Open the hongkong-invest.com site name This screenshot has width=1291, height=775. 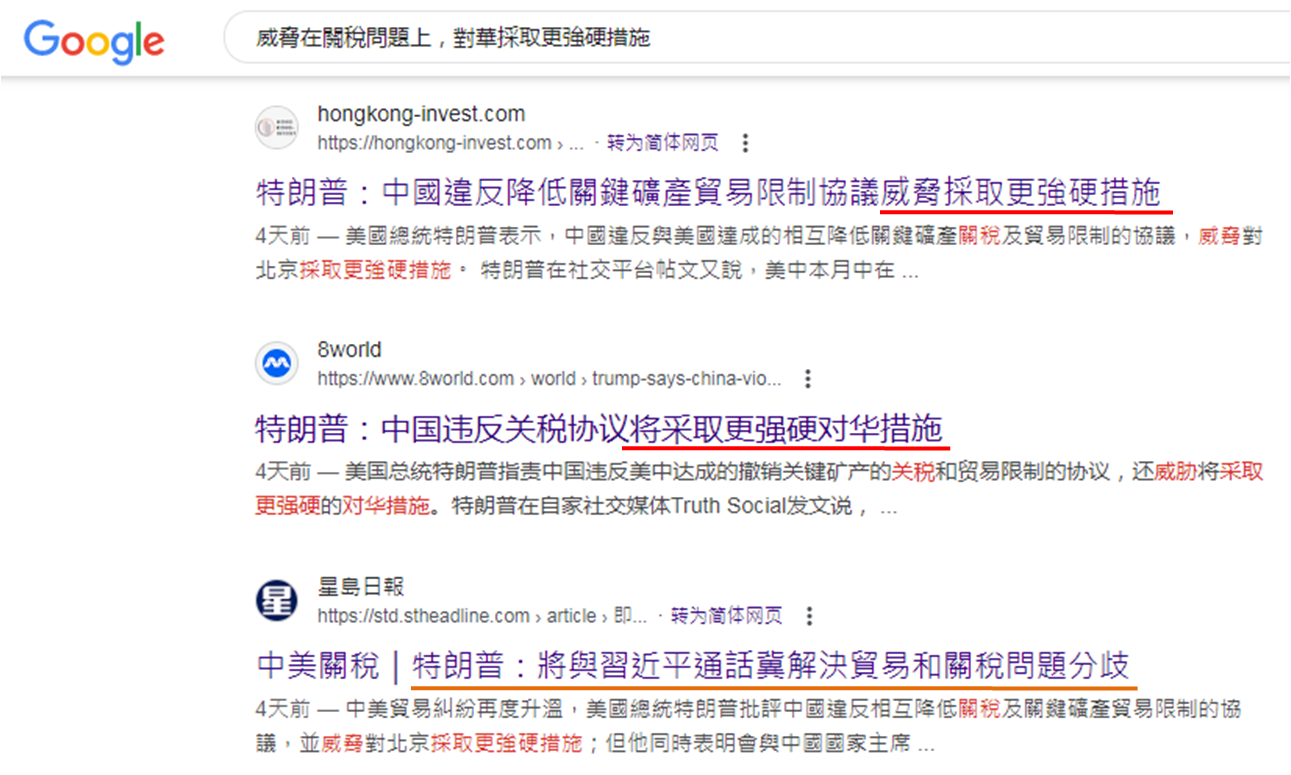pos(420,114)
